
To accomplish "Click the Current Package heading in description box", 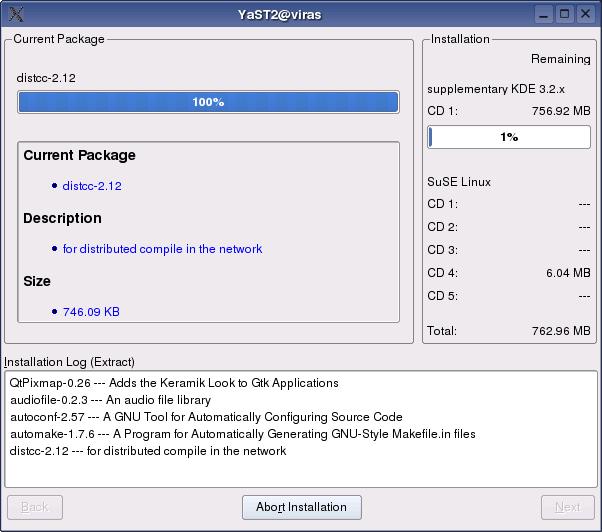I will coord(79,155).
